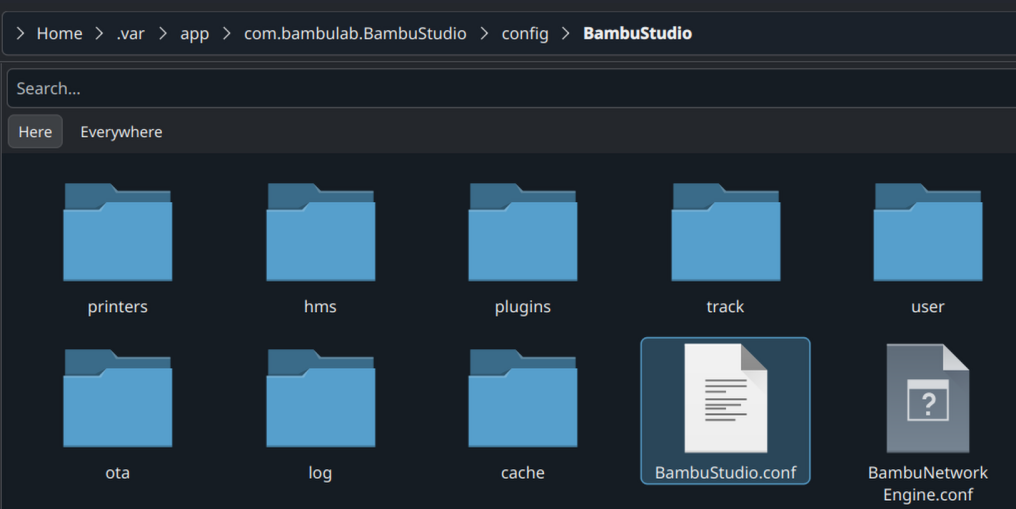Select the BambuNetworkEngine.conf file icon
This screenshot has width=1016, height=509.
click(928, 398)
